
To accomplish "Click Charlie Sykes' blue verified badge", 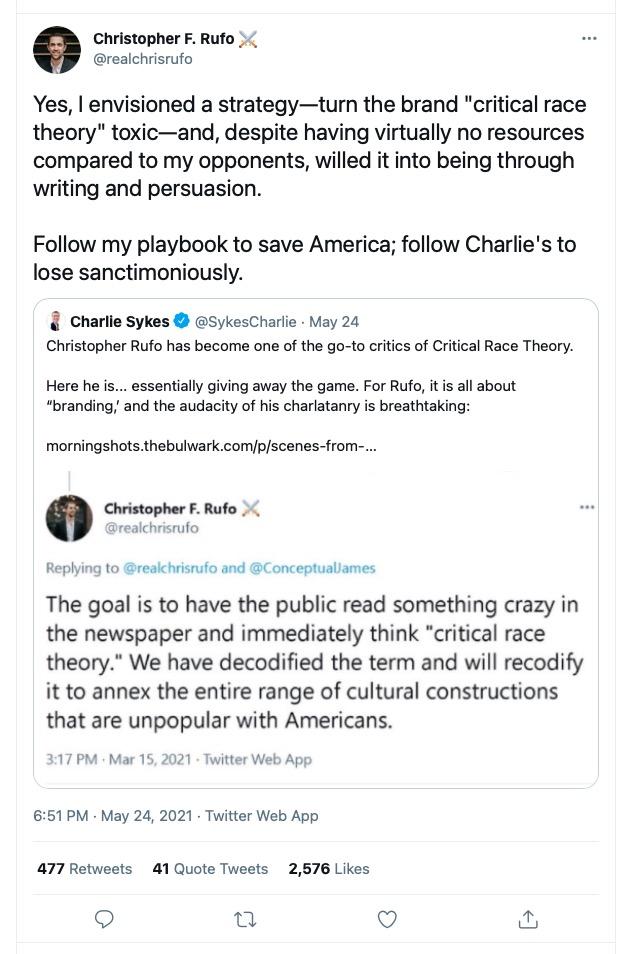I will (180, 321).
